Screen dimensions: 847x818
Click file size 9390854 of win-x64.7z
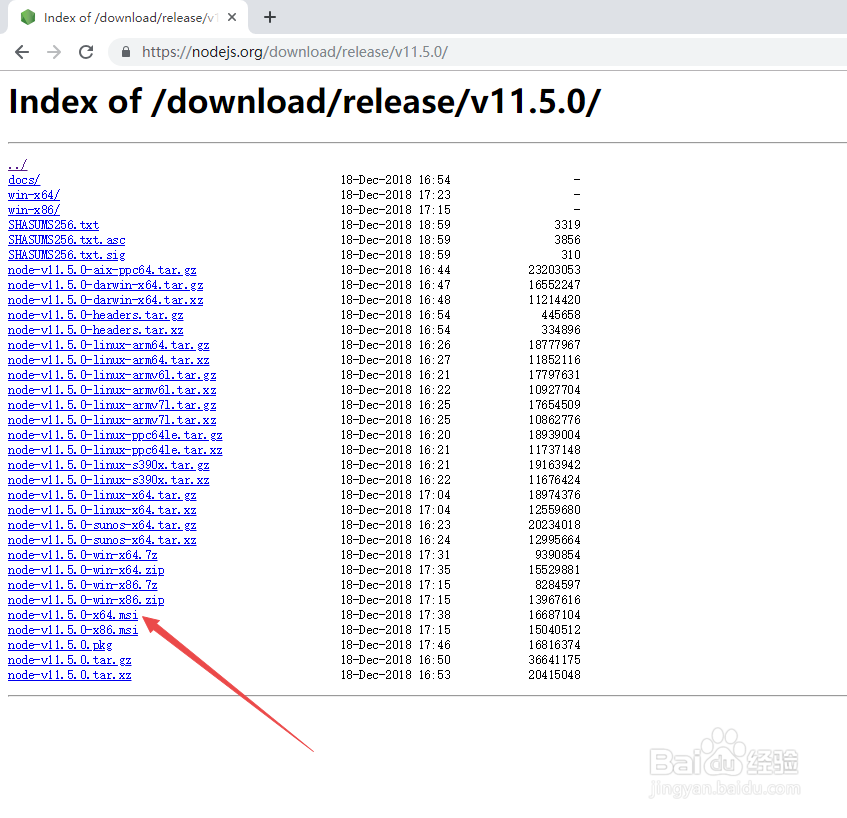[557, 555]
